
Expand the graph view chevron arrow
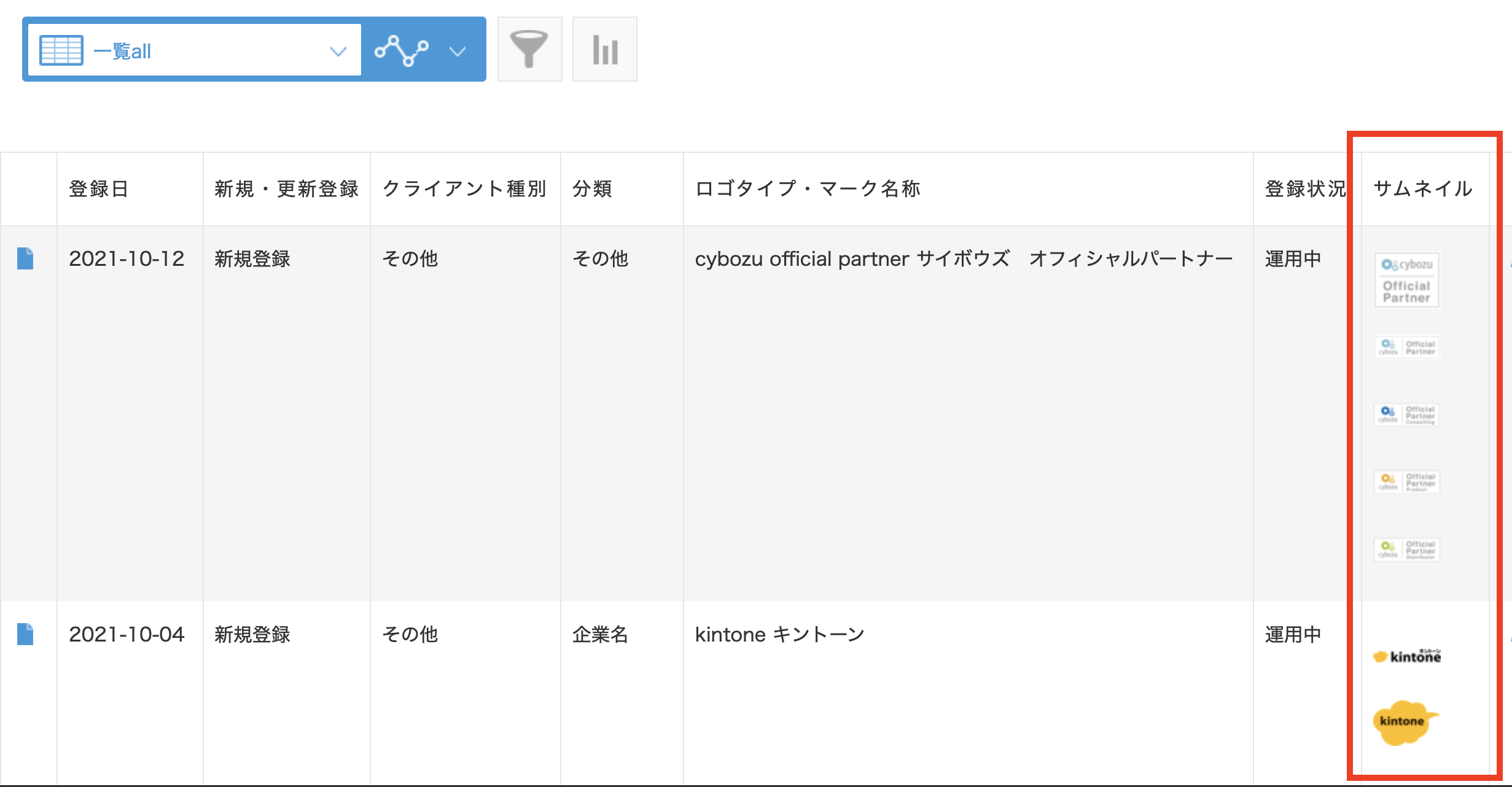point(458,51)
